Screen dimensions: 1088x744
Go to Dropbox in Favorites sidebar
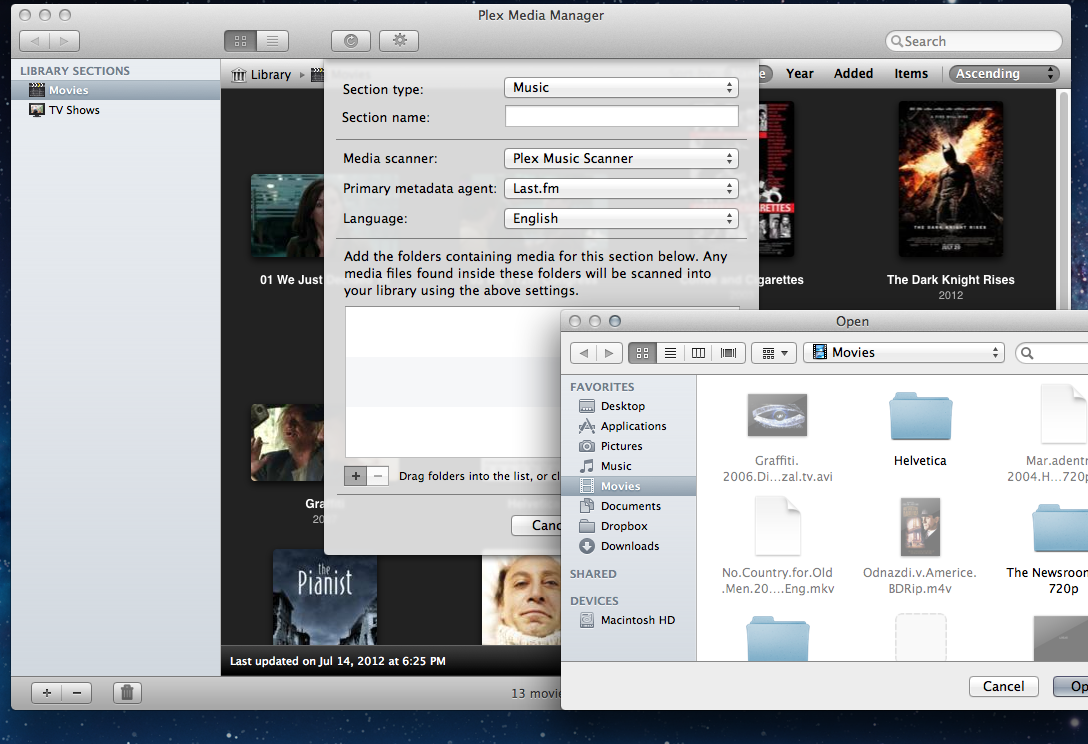[629, 526]
